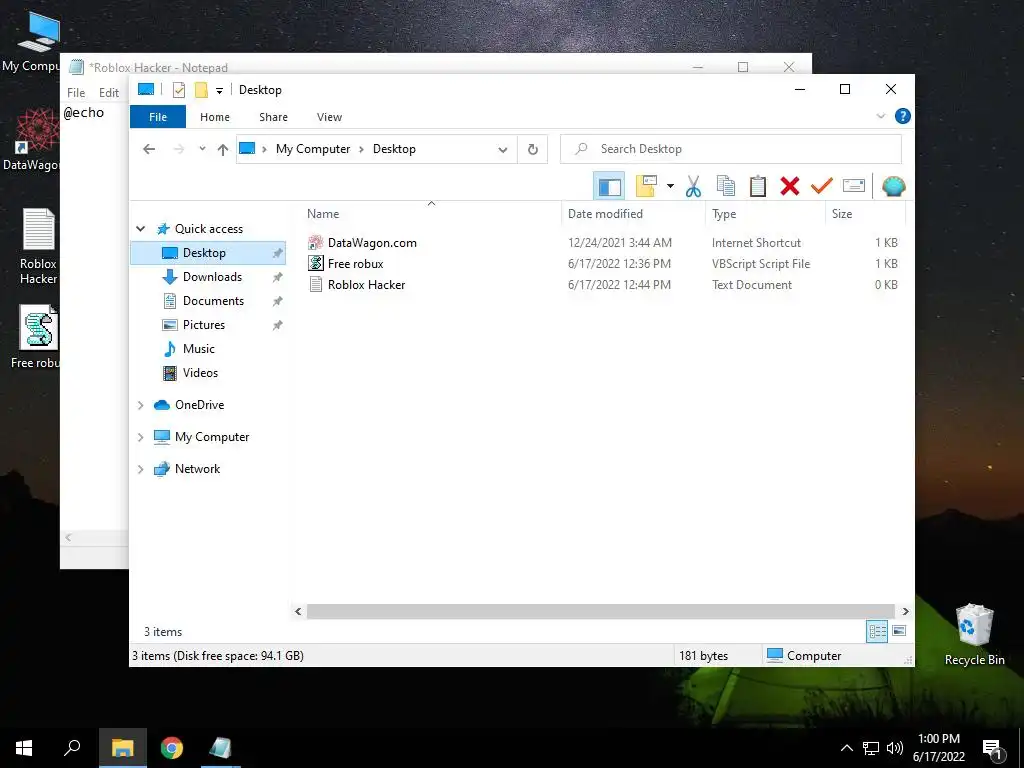Go up one folder level

223,149
